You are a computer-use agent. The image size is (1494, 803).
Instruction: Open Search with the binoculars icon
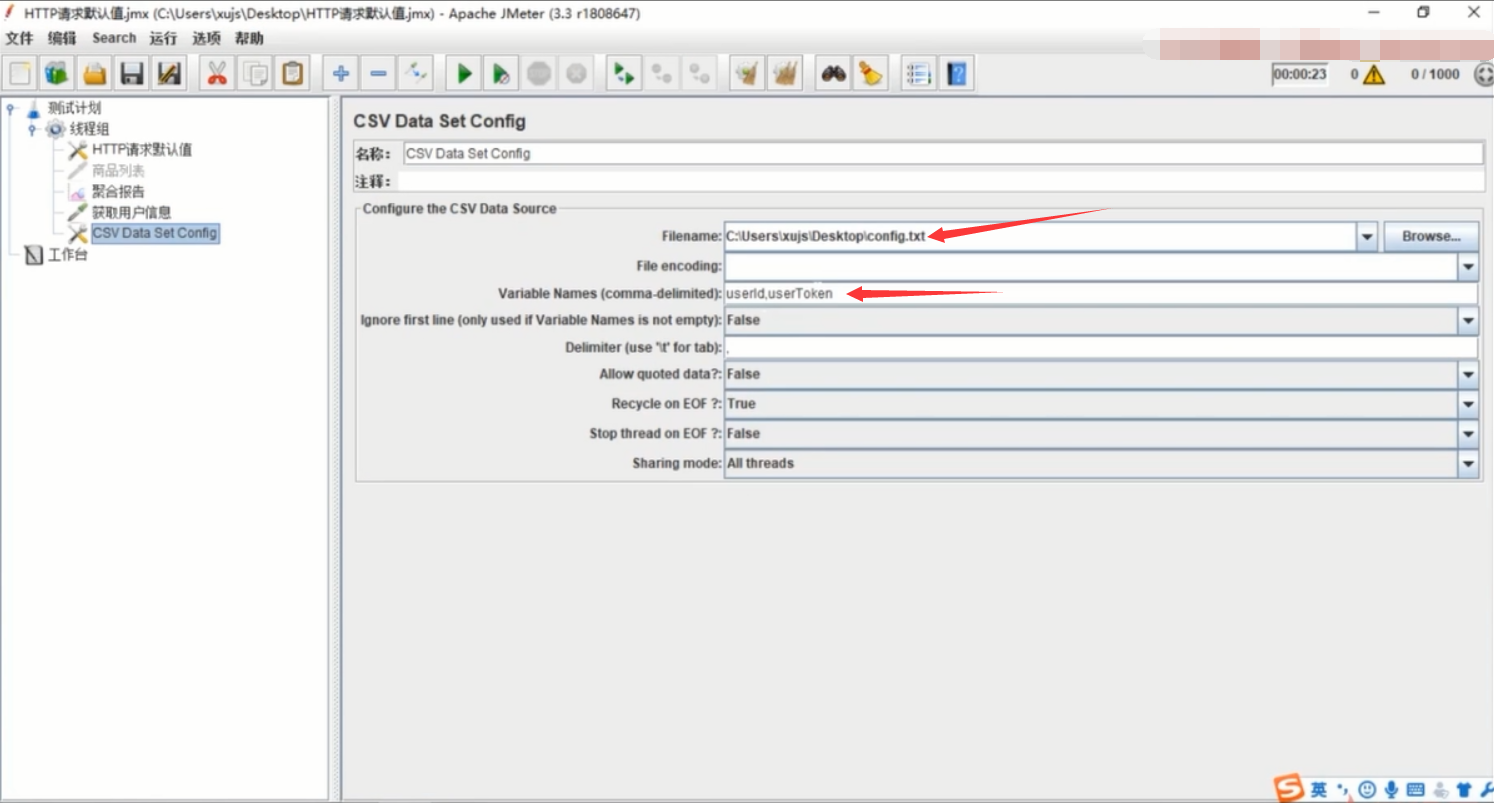tap(833, 73)
